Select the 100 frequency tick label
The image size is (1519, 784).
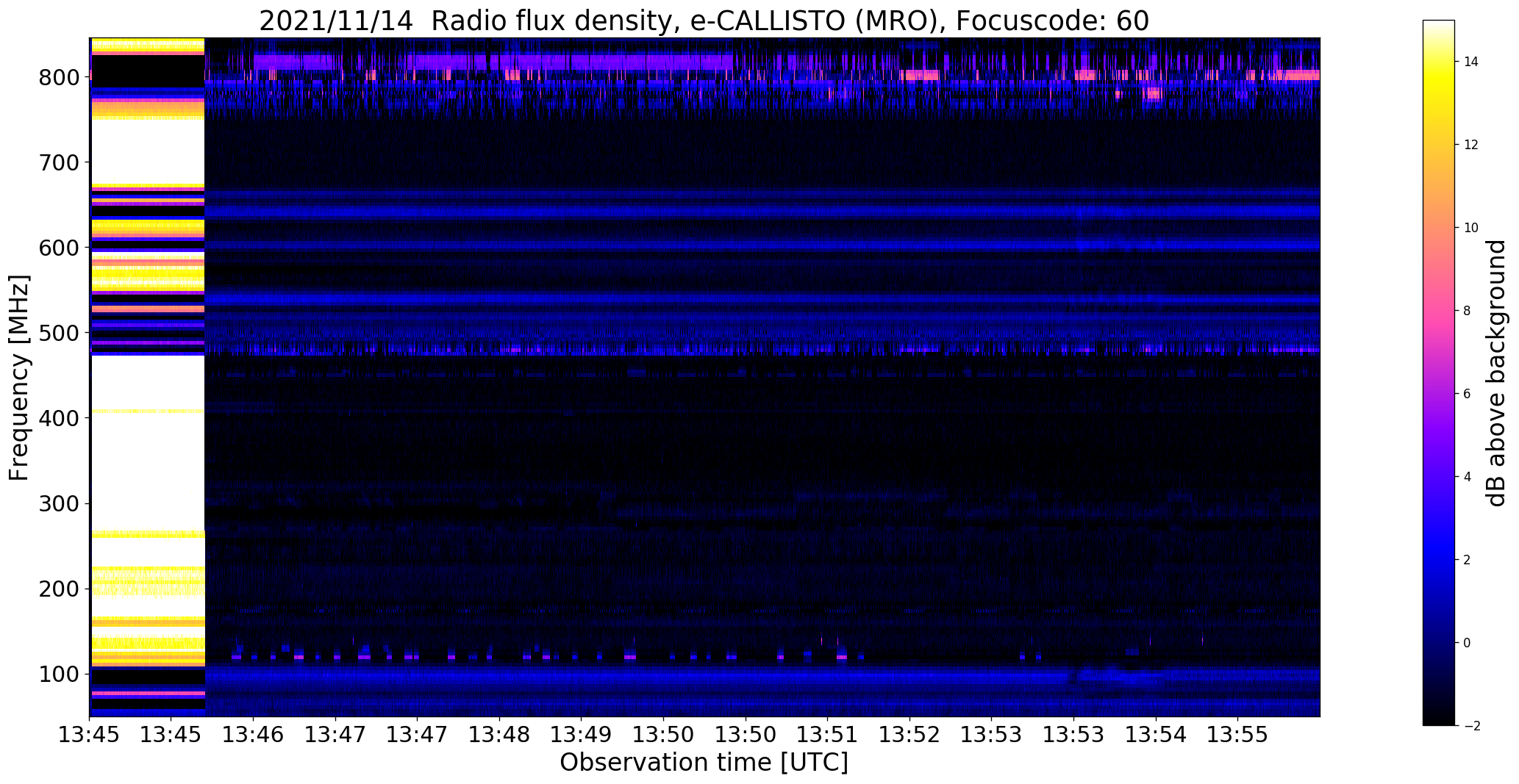58,674
